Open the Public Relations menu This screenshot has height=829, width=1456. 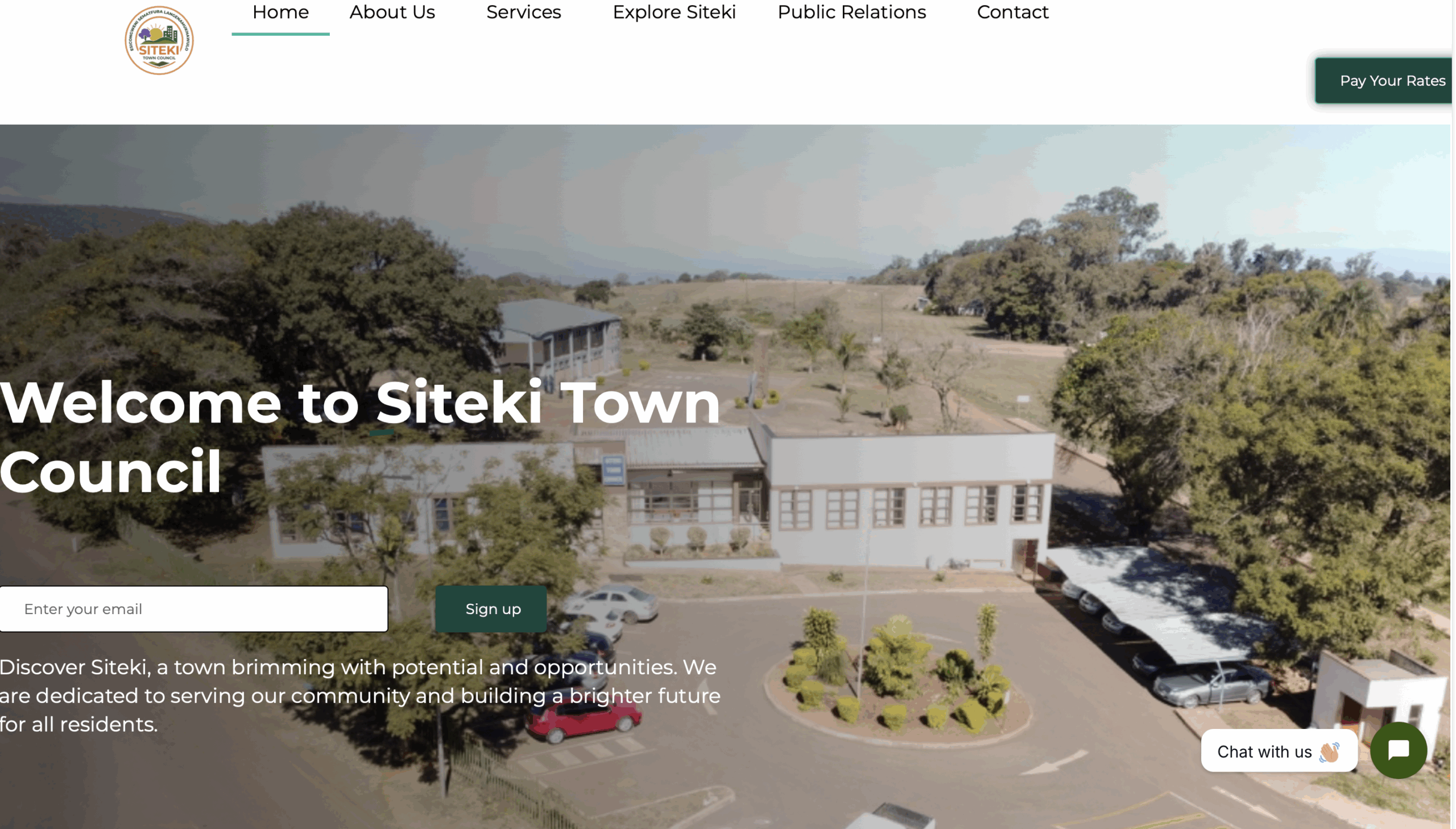tap(851, 13)
